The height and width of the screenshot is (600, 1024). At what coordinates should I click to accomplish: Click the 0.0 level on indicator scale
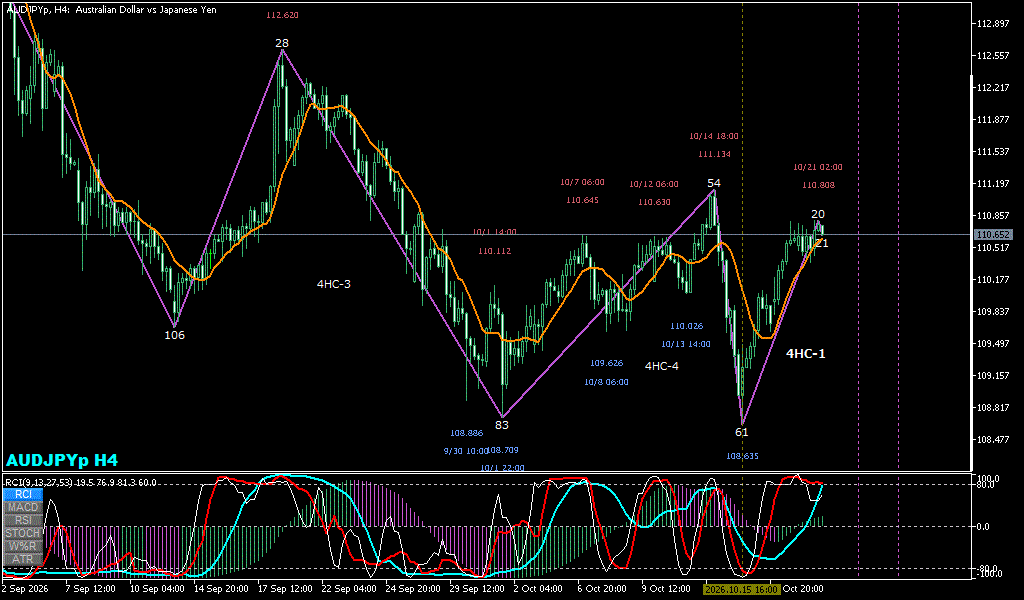coord(982,526)
